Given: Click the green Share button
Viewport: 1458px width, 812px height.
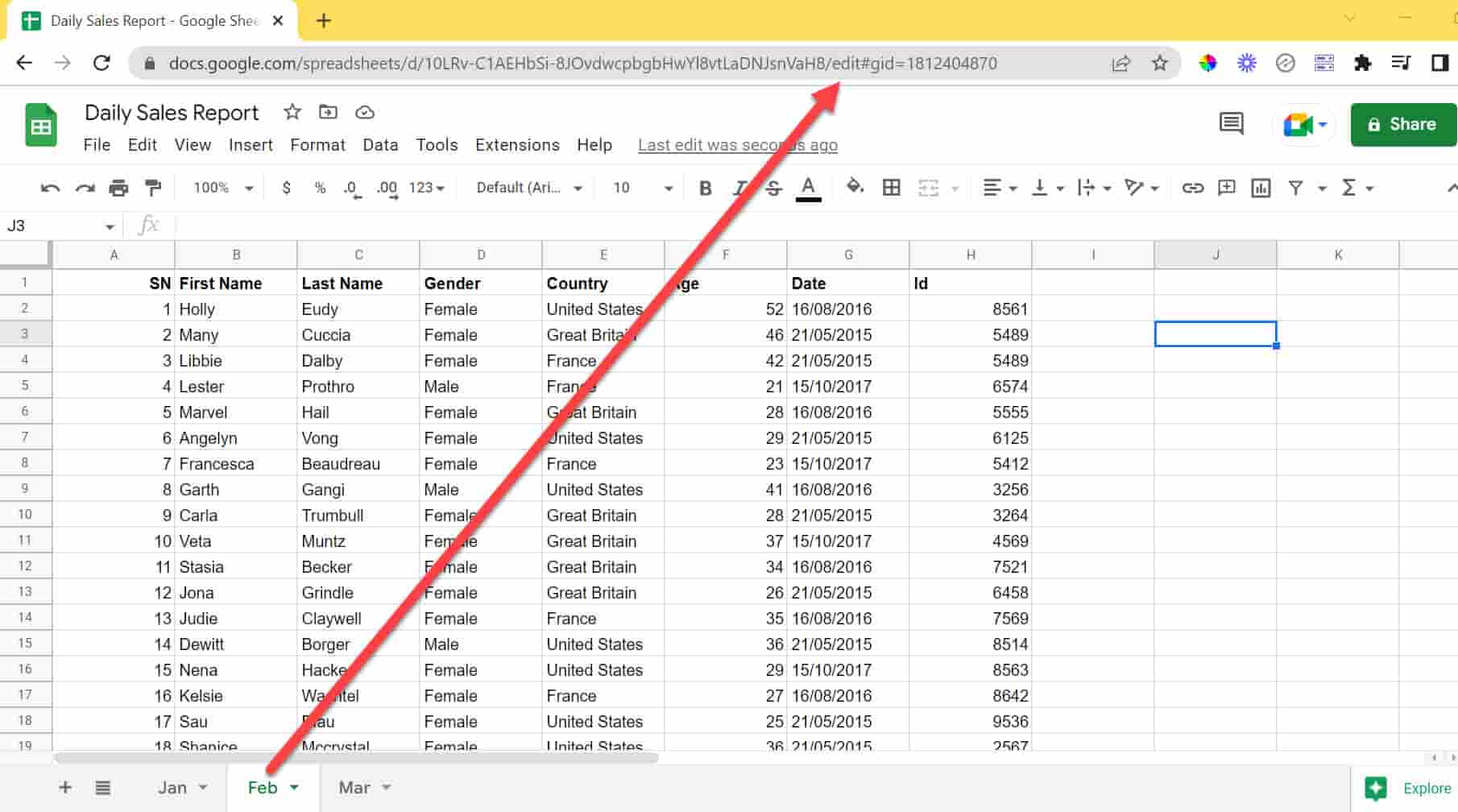Looking at the screenshot, I should [x=1402, y=125].
